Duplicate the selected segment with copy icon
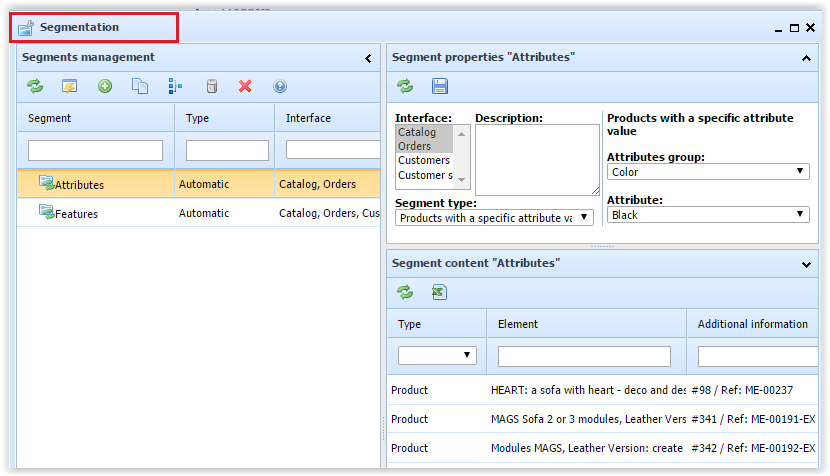 [140, 87]
